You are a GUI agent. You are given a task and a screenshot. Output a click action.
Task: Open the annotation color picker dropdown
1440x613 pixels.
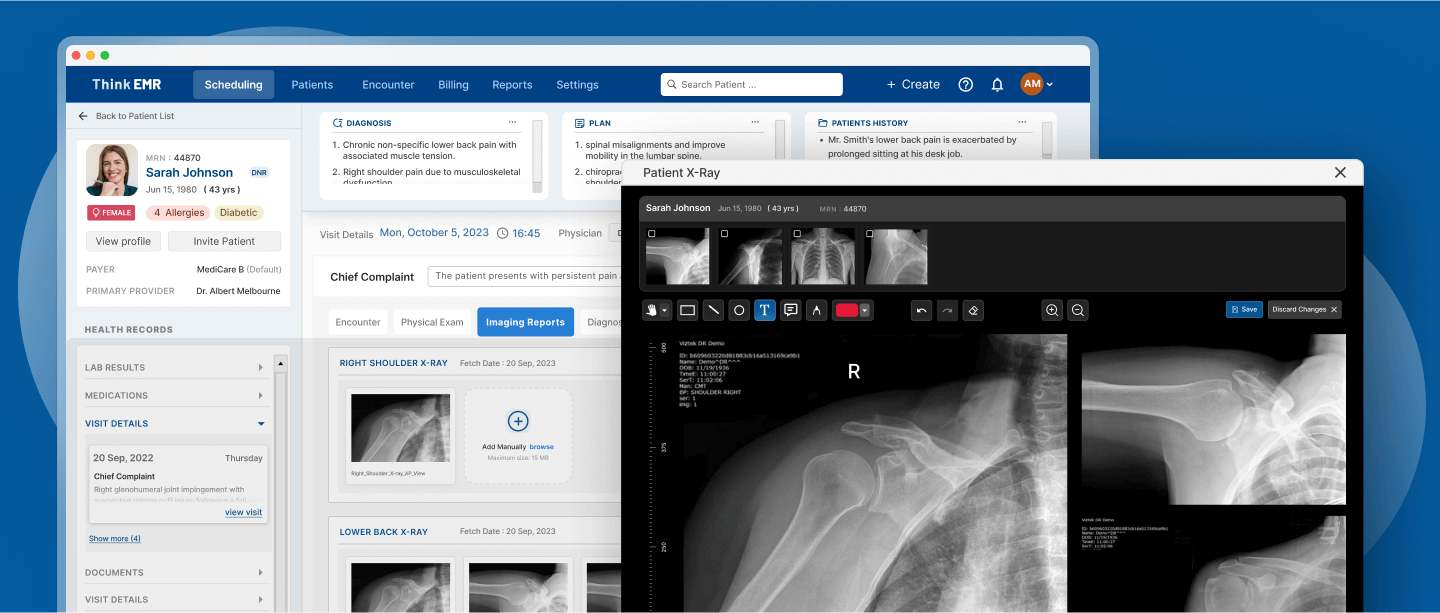pyautogui.click(x=863, y=310)
